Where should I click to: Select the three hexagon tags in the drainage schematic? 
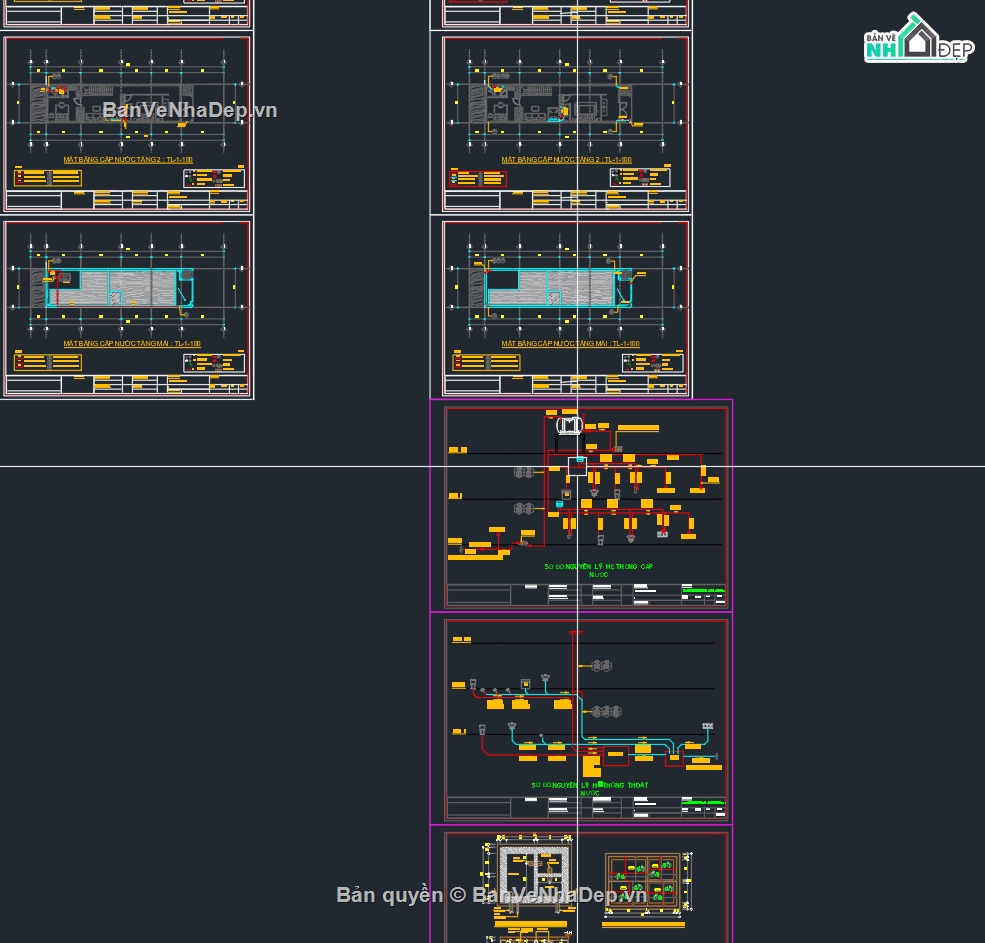(x=606, y=711)
